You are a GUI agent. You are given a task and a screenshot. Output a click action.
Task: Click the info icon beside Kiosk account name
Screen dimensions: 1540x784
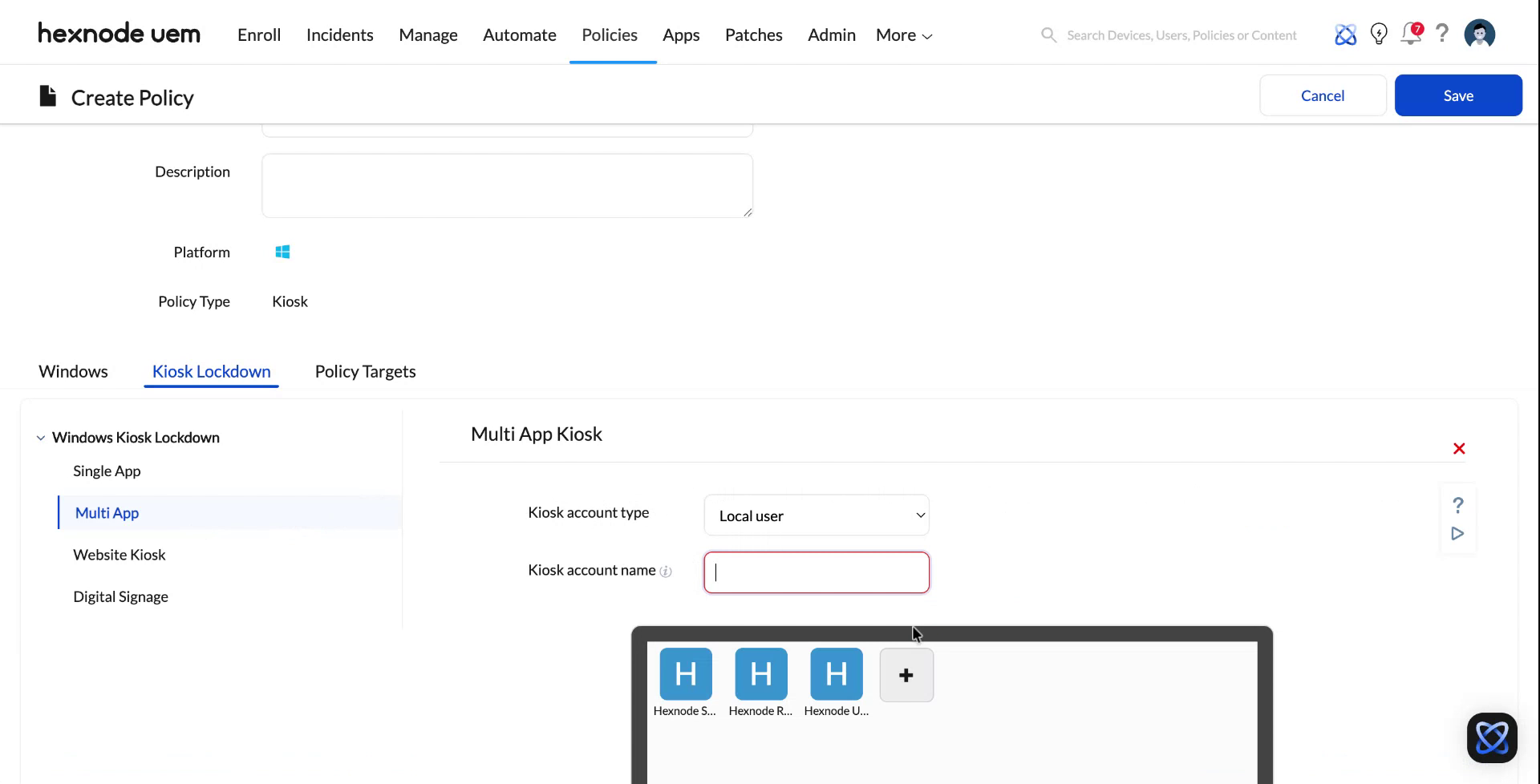(x=667, y=572)
